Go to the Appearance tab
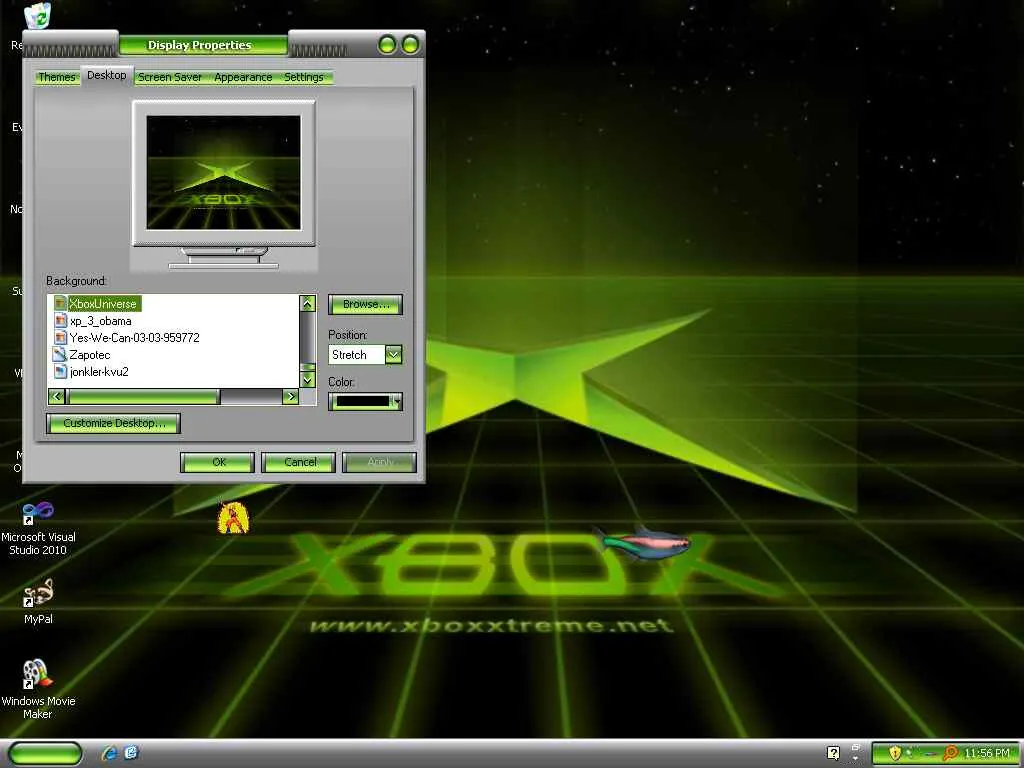 coord(243,77)
